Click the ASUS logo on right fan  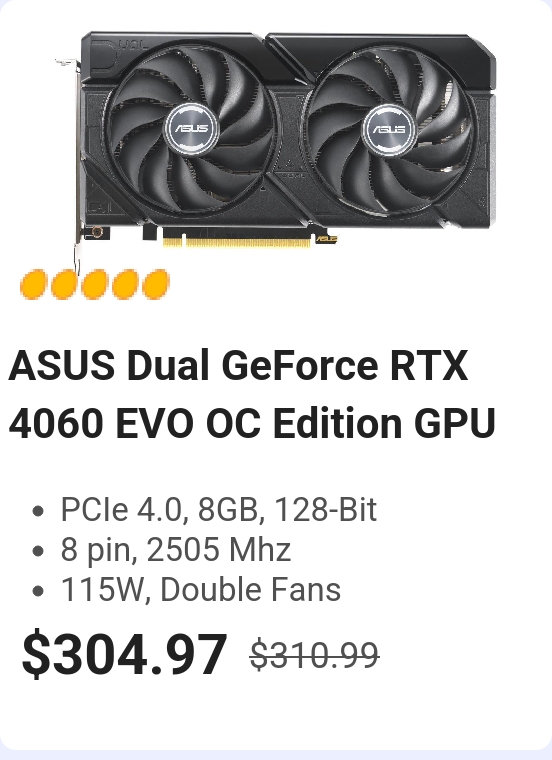coord(390,129)
